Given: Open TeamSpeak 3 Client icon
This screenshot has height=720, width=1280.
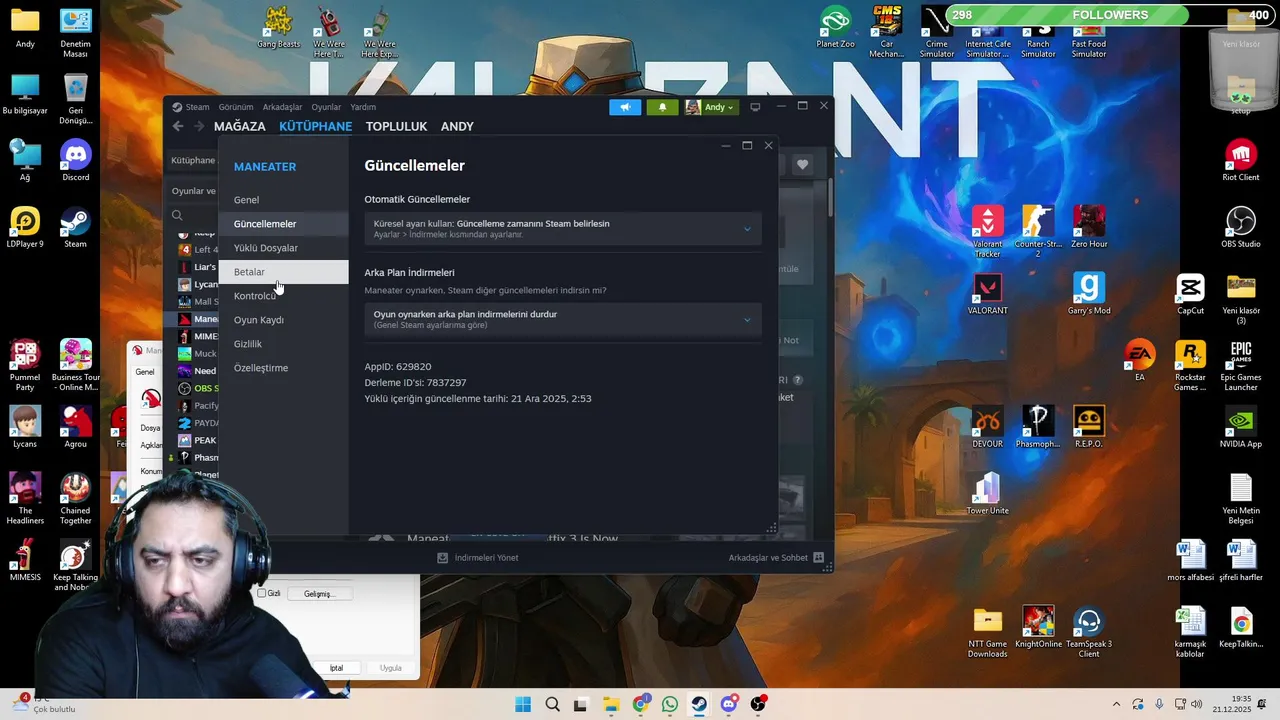Looking at the screenshot, I should click(1089, 633).
